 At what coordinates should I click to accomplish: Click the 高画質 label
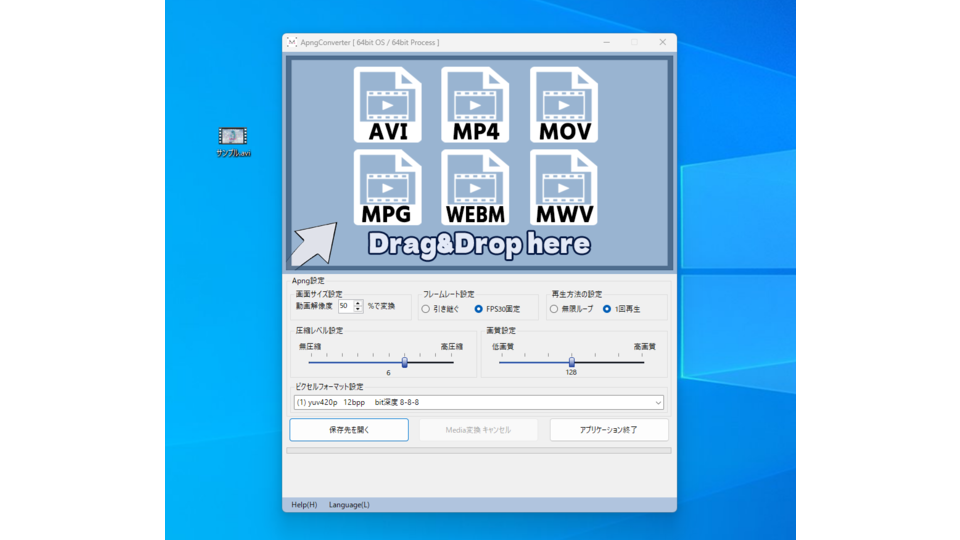tap(645, 347)
